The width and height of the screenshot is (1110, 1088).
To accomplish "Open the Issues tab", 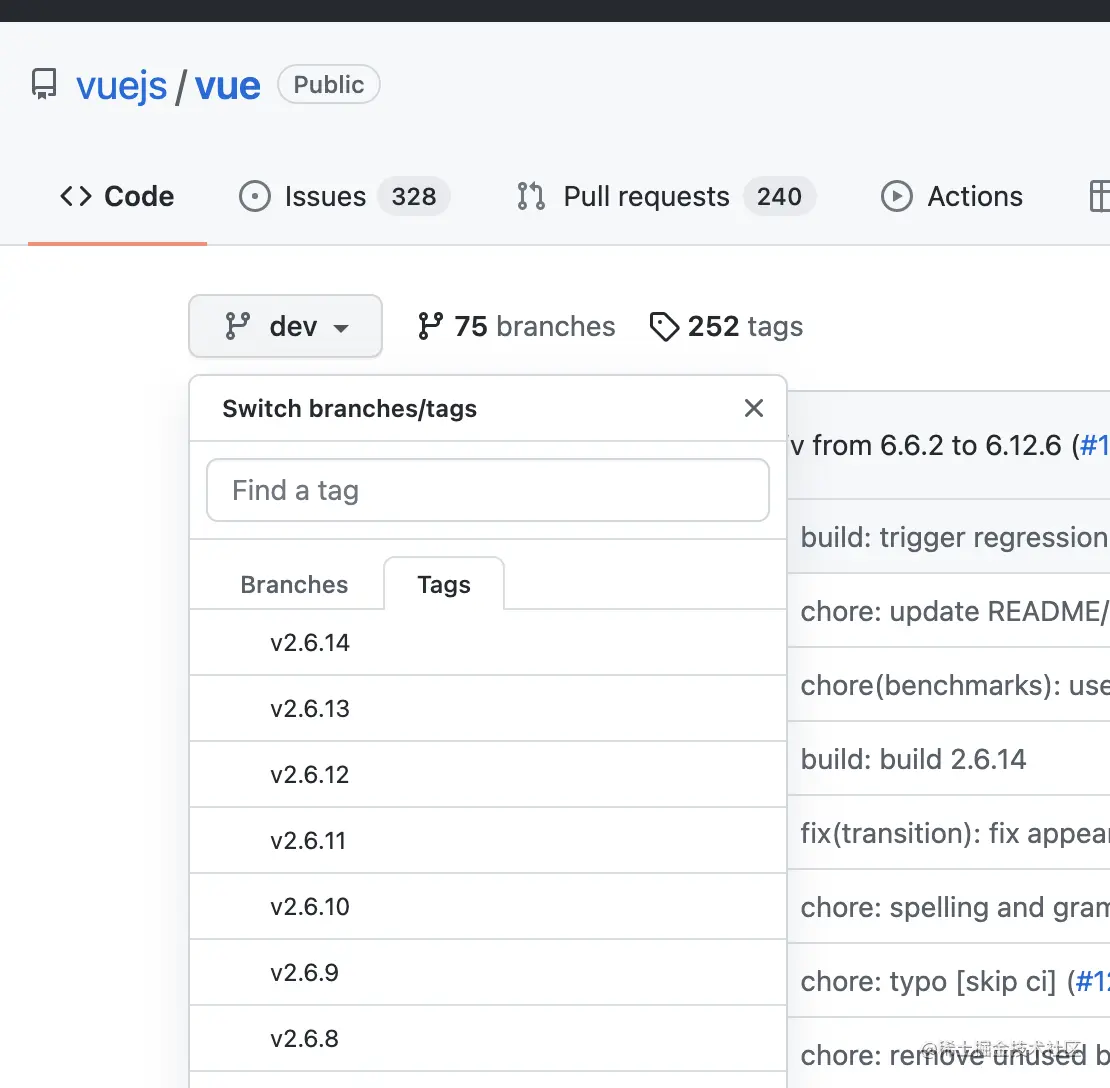I will tap(344, 196).
